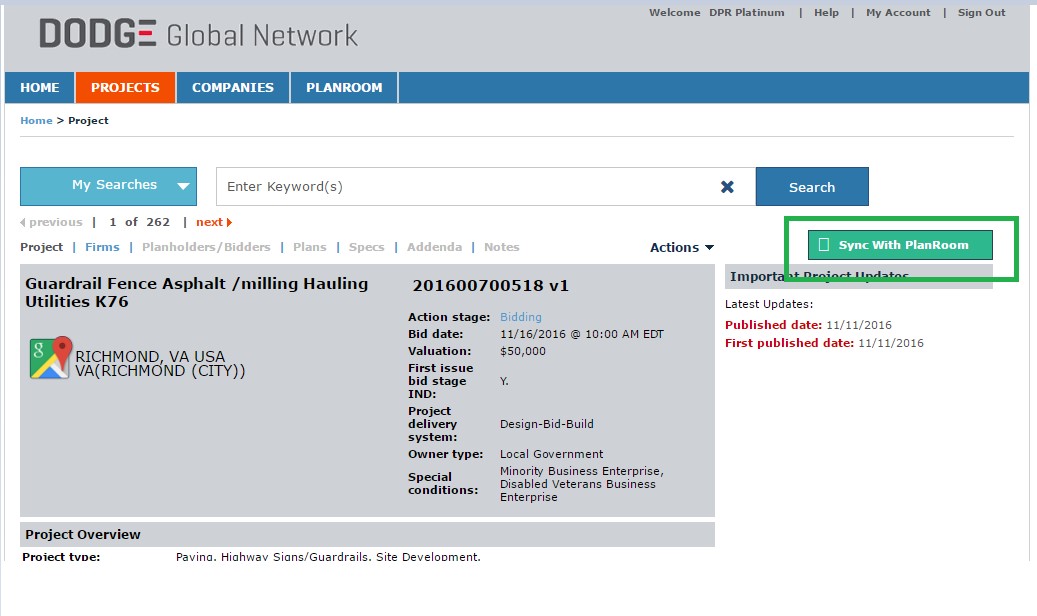Open the Planholders/Bidders tab

pyautogui.click(x=206, y=247)
